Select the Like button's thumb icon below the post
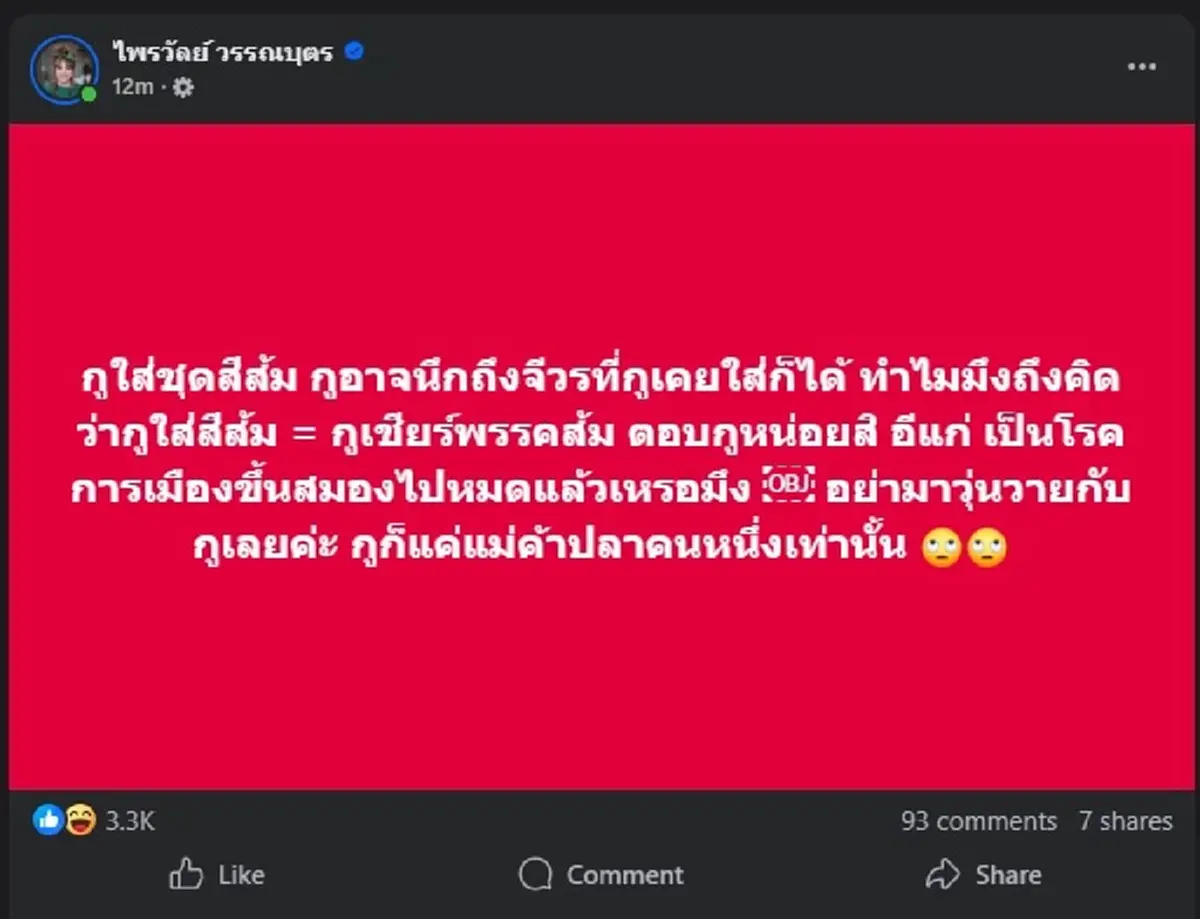Image resolution: width=1200 pixels, height=919 pixels. [x=187, y=874]
